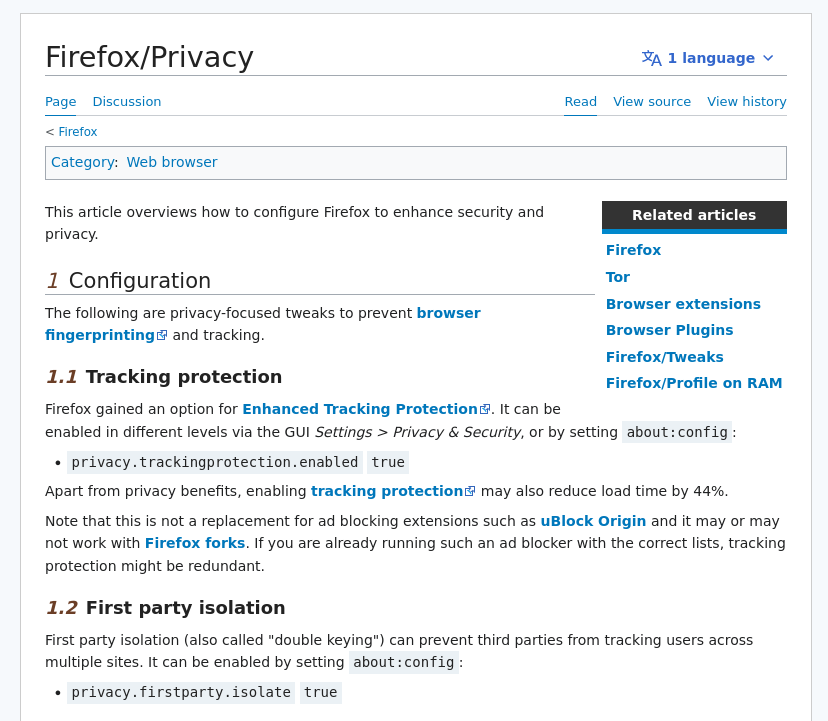This screenshot has height=721, width=828.
Task: Open Firefox/Profile on RAM article
Action: click(x=694, y=383)
